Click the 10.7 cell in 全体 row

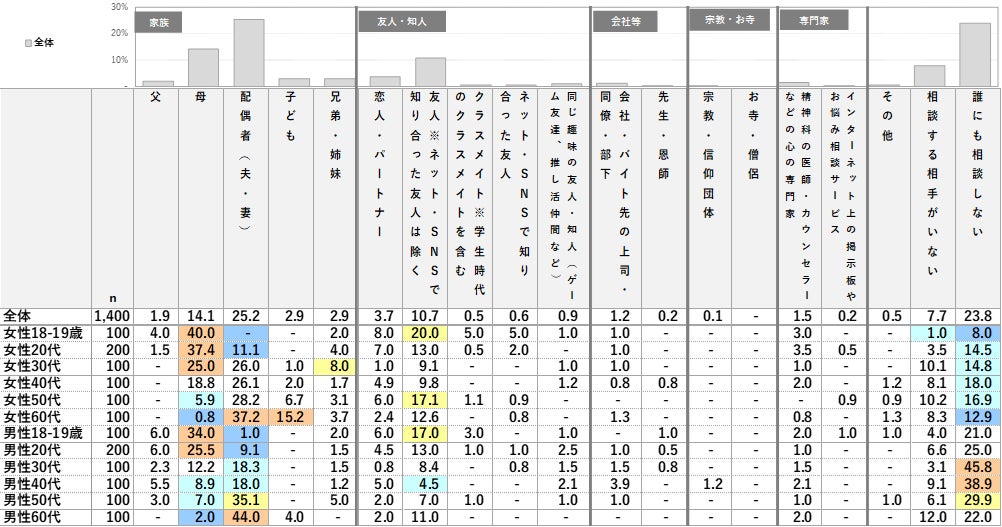point(425,316)
